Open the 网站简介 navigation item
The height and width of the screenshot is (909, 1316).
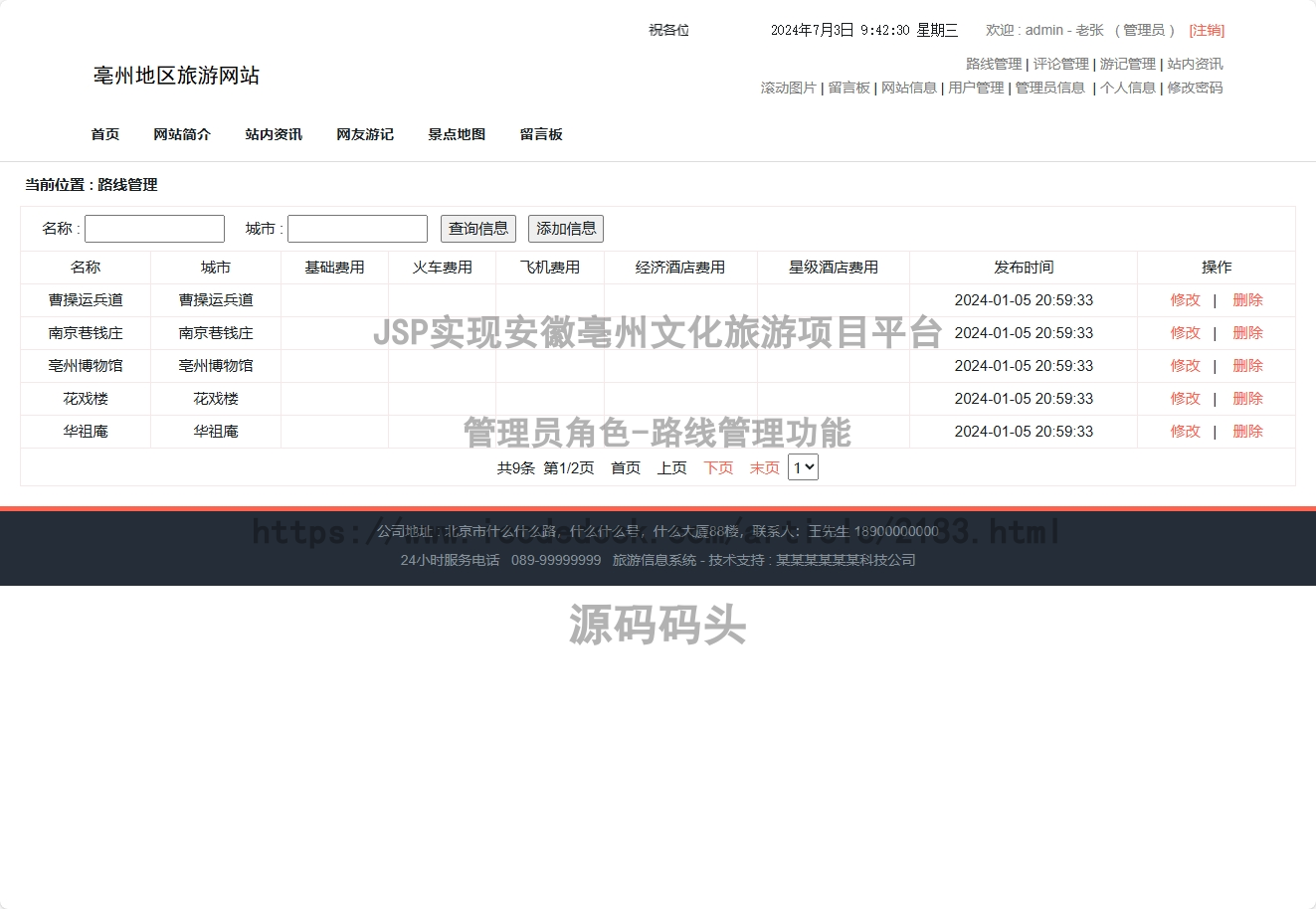(182, 134)
